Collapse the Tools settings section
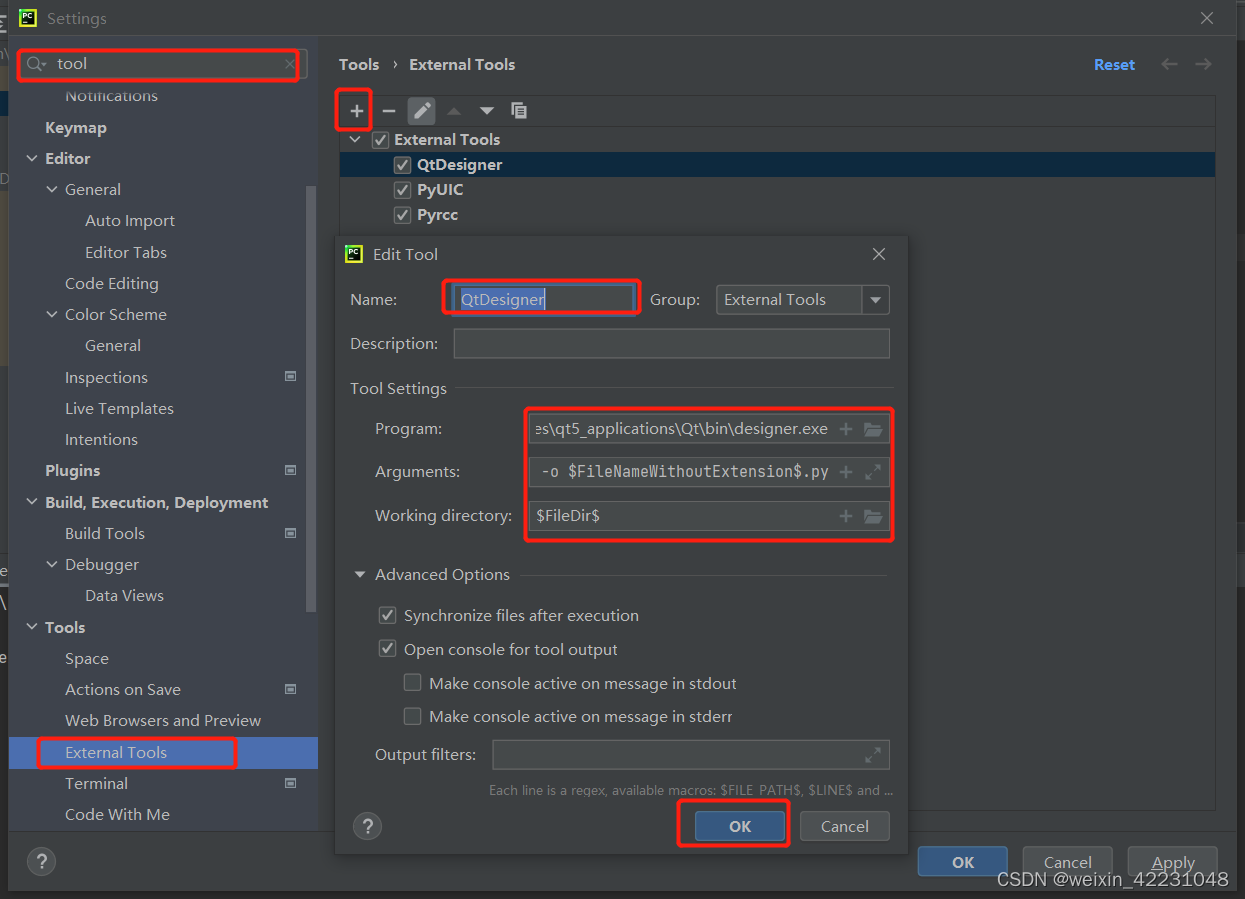This screenshot has height=899, width=1245. (x=32, y=628)
